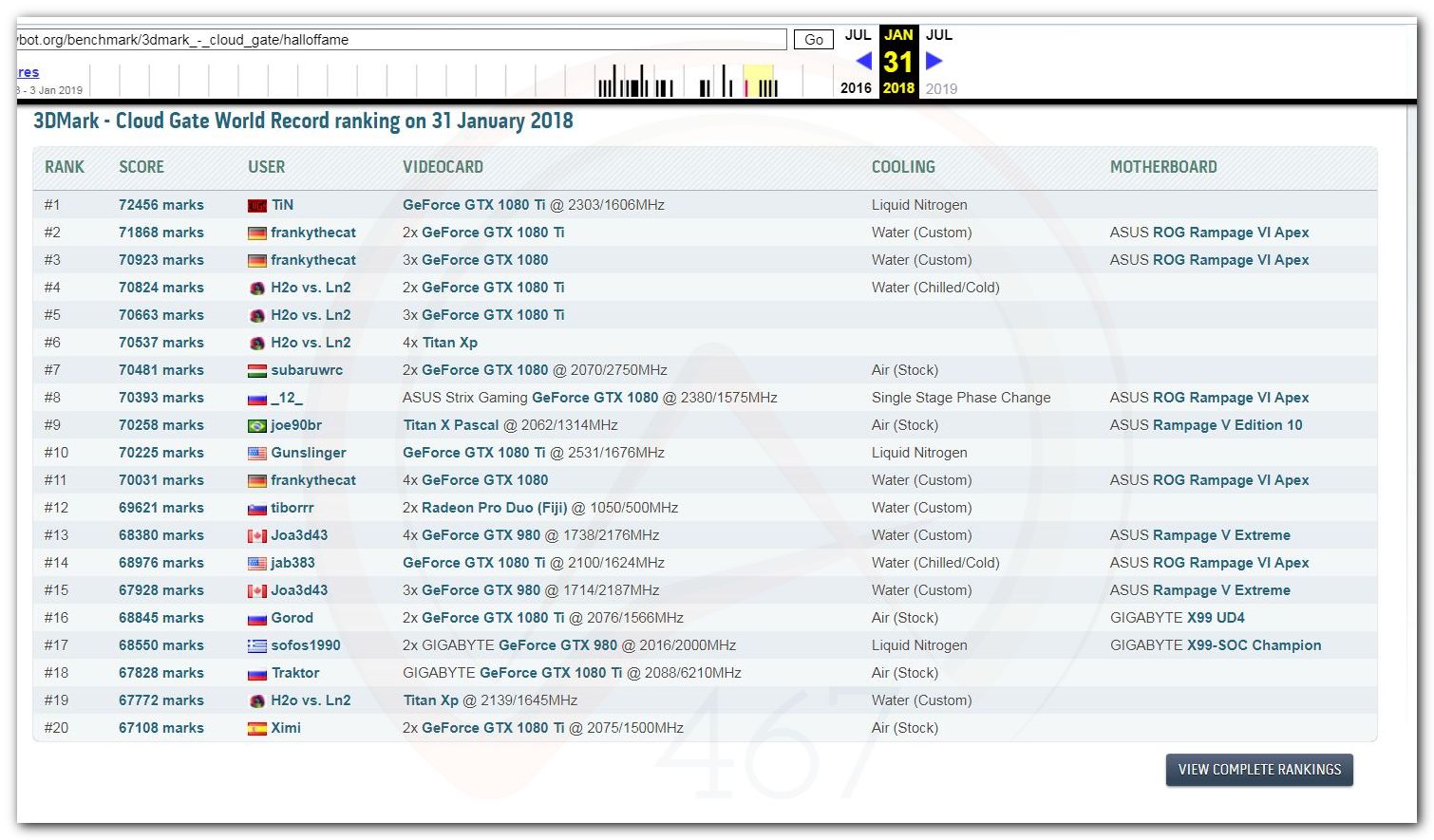Viewport: 1434px width, 840px height.
Task: Click the German flag beside rank #2 frankythecat
Action: 256,233
